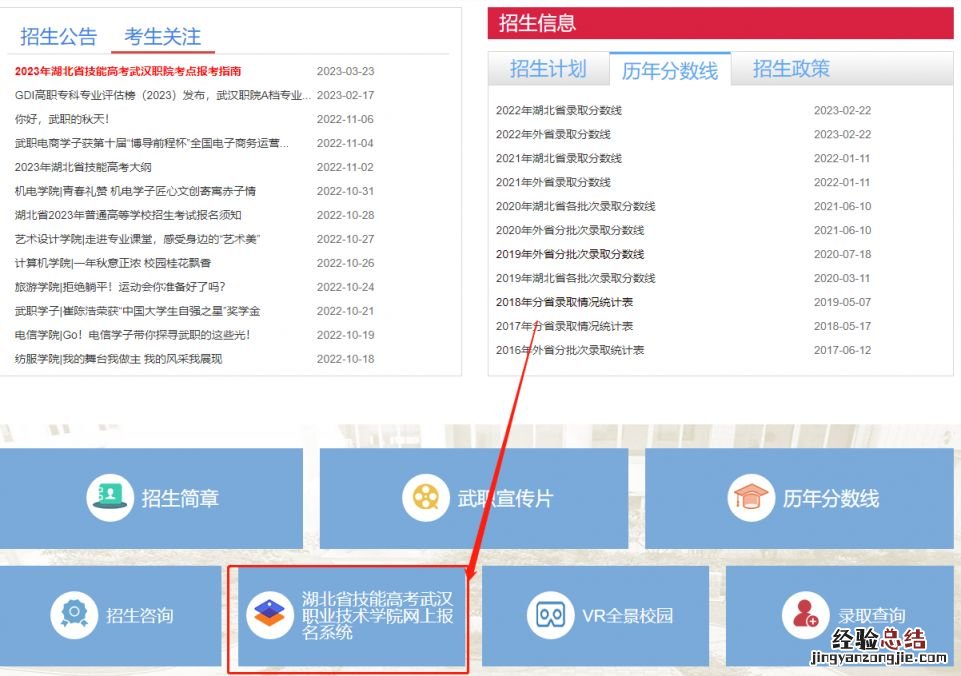Click the 招生简章 book icon
961x676 pixels.
click(x=110, y=497)
